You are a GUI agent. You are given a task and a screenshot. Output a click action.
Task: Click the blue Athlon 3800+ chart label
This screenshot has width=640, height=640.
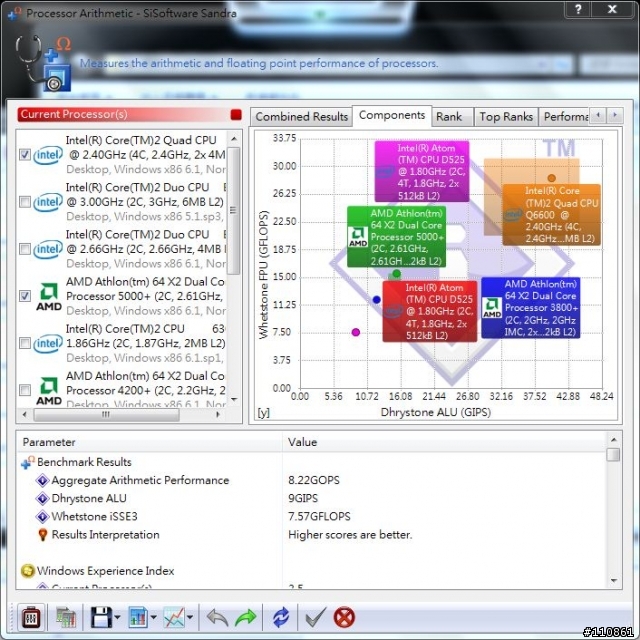(531, 308)
